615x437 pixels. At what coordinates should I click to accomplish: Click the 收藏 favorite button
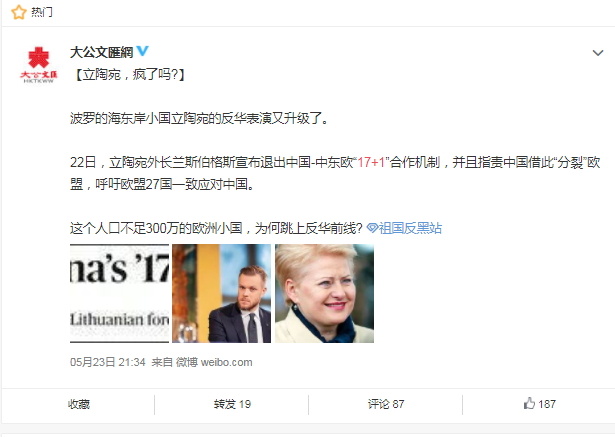coord(79,404)
